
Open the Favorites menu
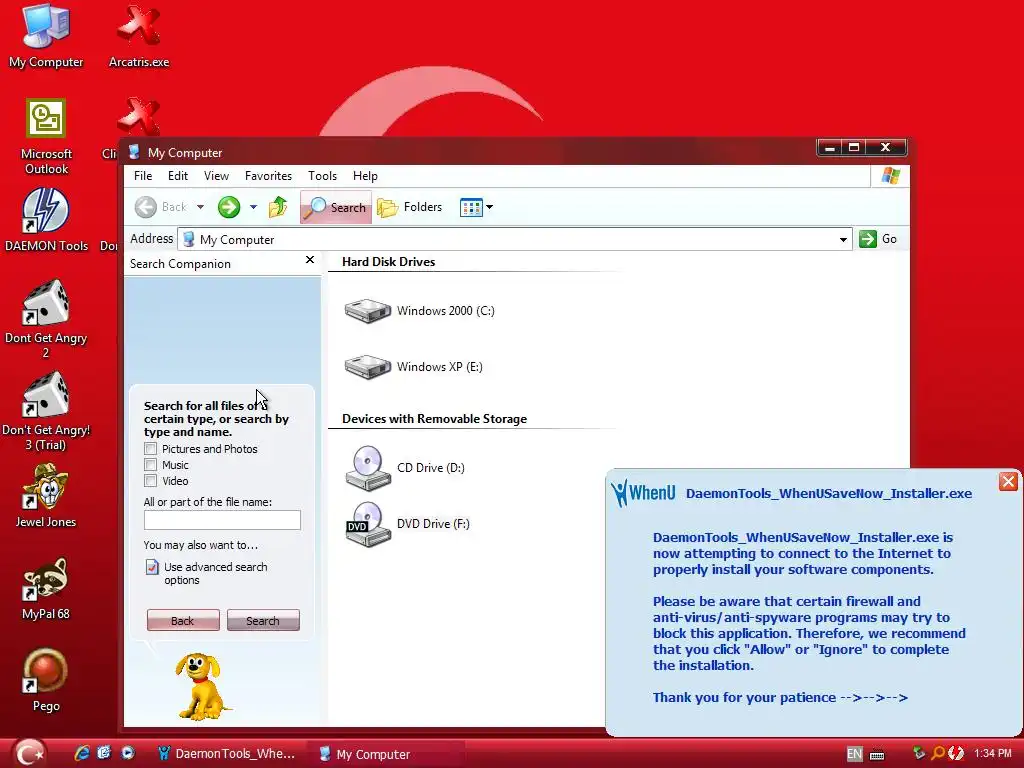point(268,176)
